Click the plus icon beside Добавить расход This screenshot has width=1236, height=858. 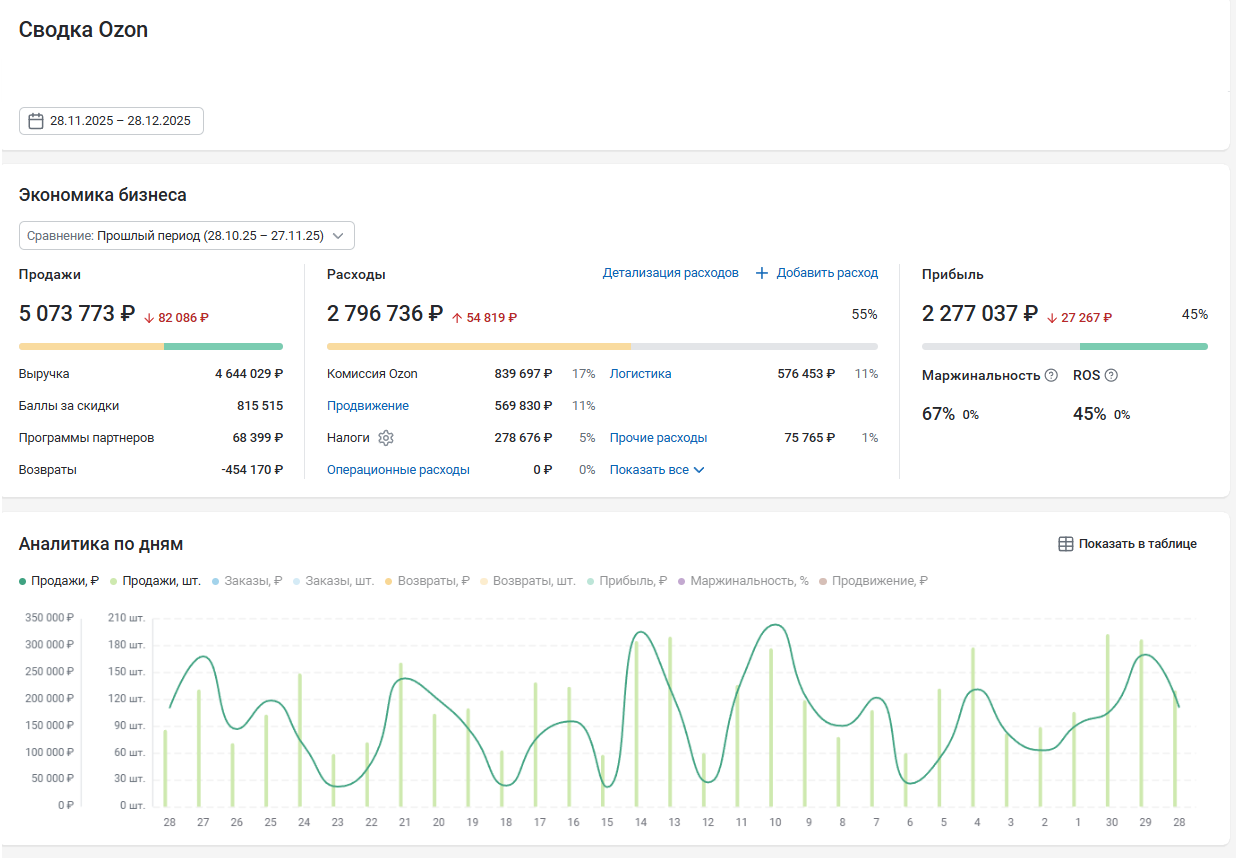pyautogui.click(x=762, y=273)
